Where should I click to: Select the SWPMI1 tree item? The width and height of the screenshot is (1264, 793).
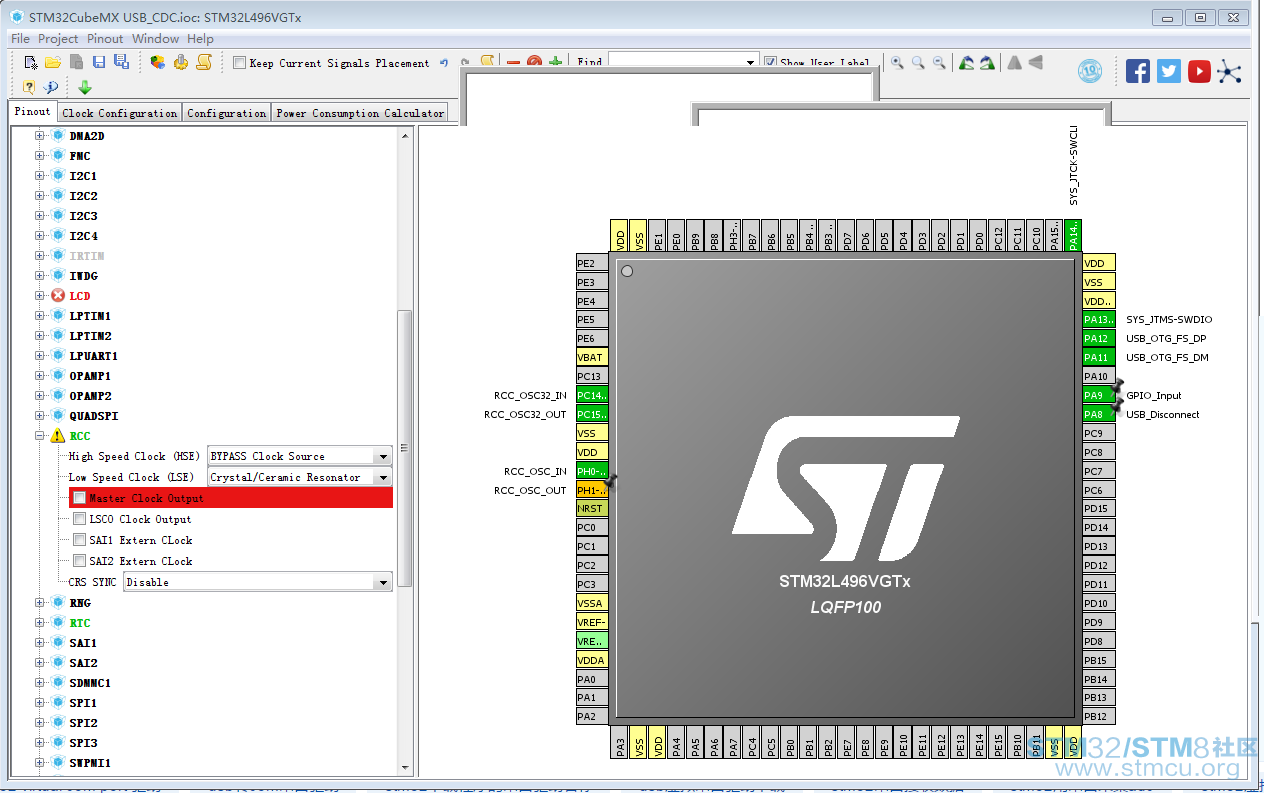tap(90, 763)
